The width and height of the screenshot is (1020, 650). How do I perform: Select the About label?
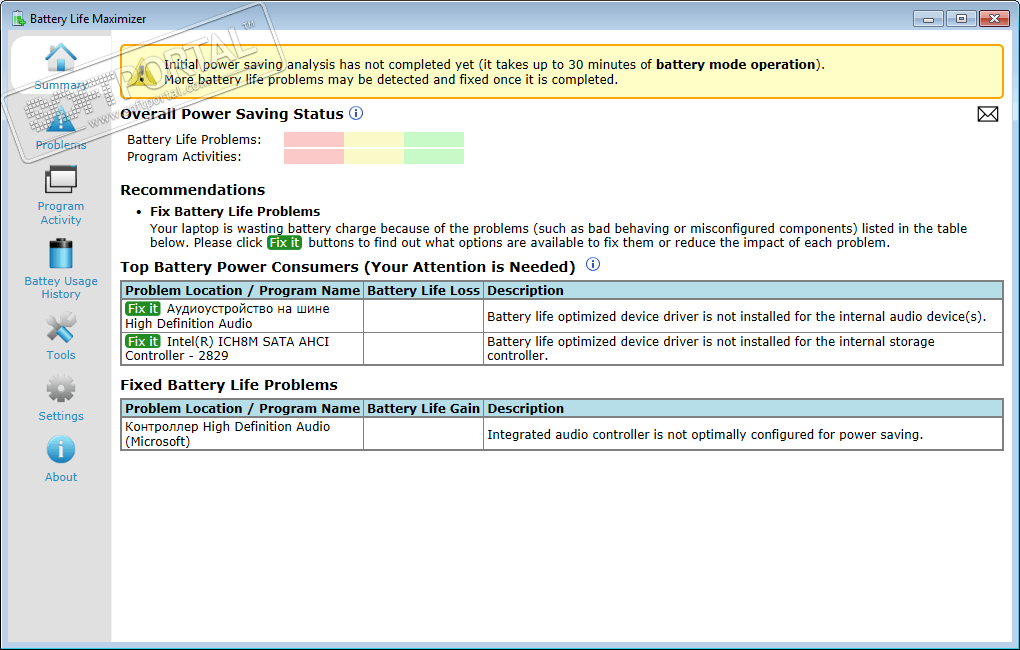60,477
